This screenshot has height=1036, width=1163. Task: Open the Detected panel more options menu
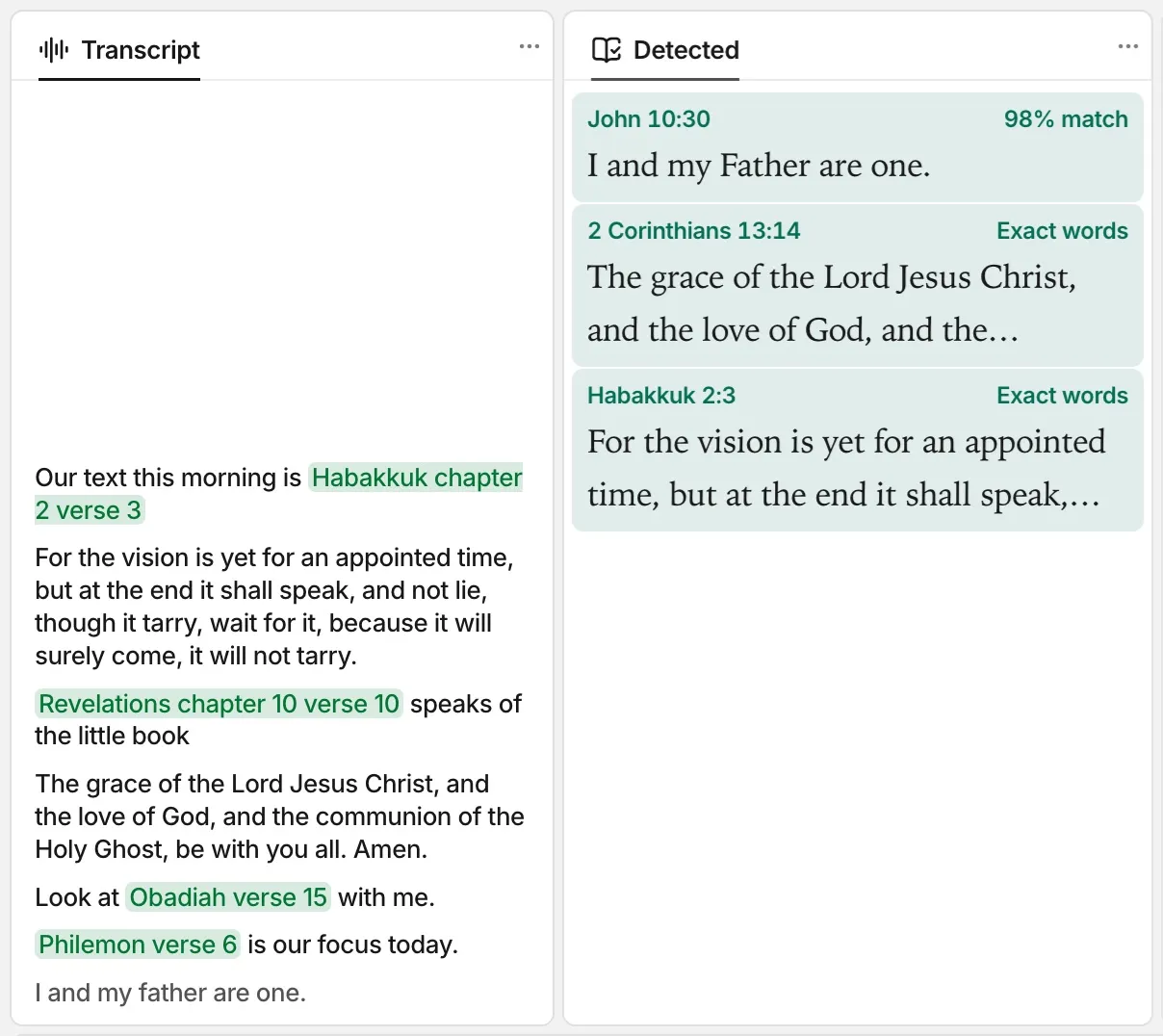(1128, 46)
